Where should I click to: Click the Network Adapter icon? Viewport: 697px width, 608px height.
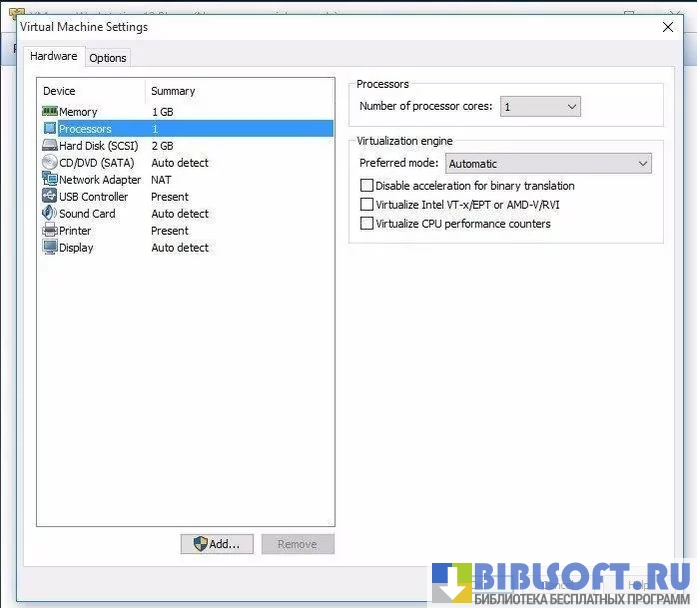pyautogui.click(x=50, y=180)
